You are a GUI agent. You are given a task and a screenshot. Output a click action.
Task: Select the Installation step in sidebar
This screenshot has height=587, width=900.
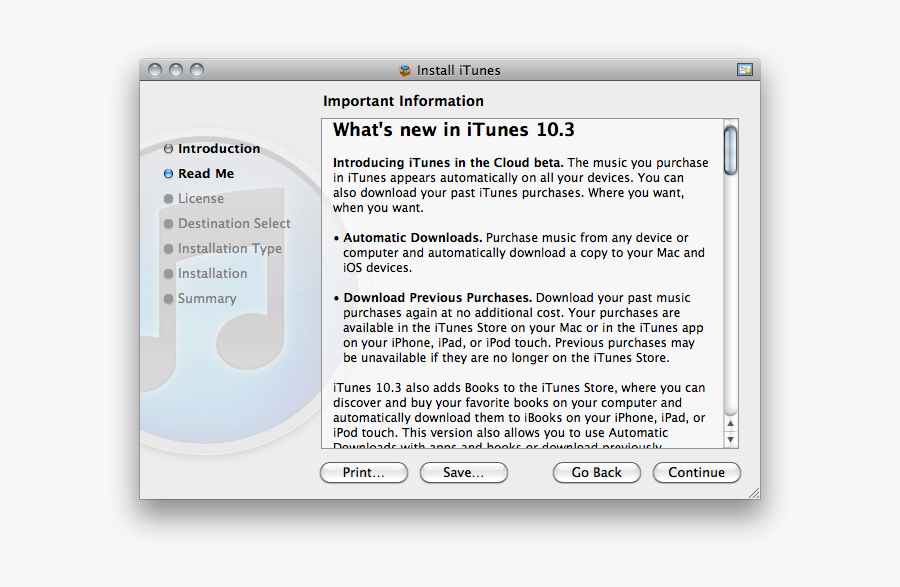pyautogui.click(x=212, y=274)
